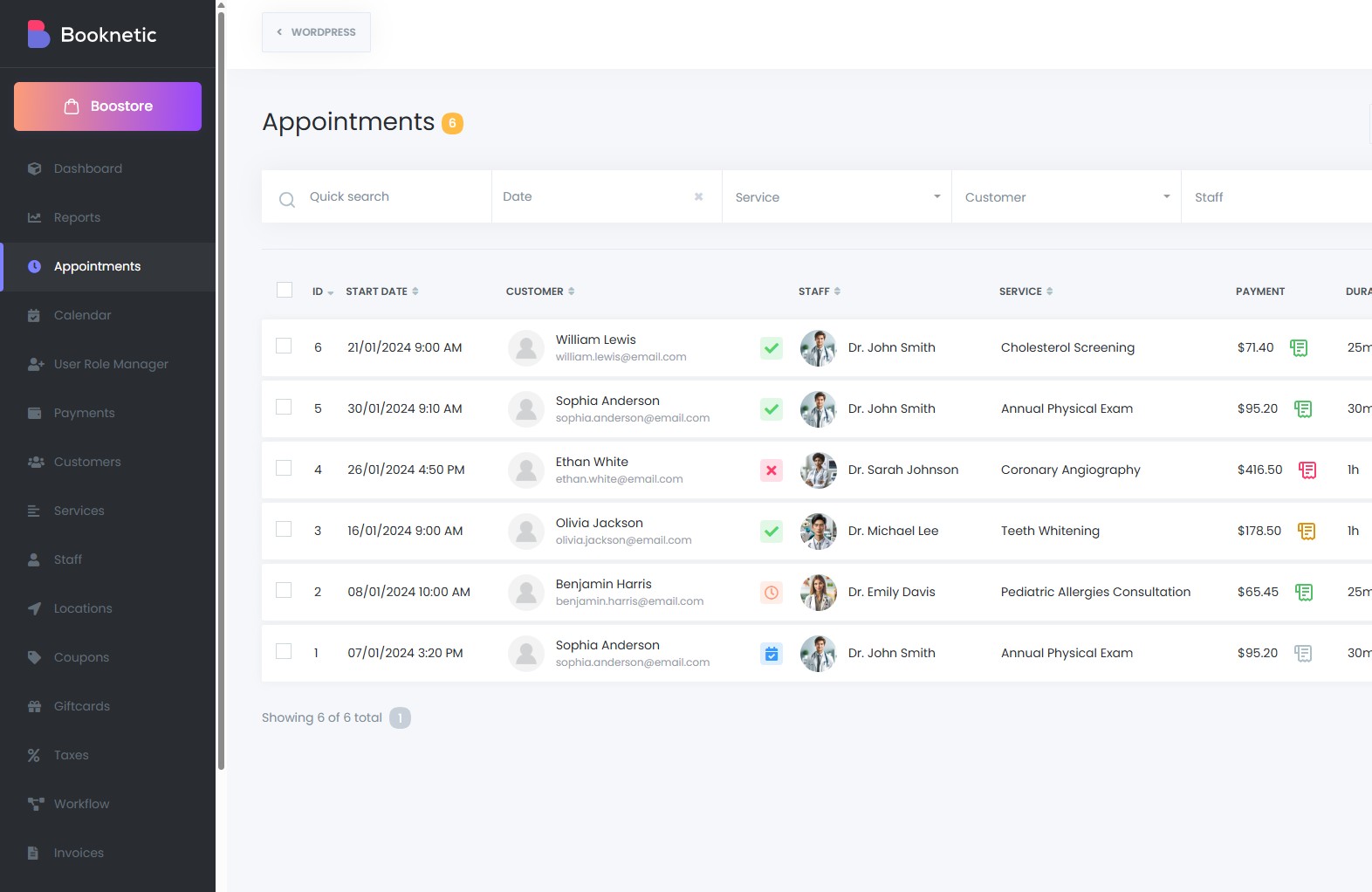
Task: Open the payment icon for Teeth Whitening
Action: tap(1306, 532)
